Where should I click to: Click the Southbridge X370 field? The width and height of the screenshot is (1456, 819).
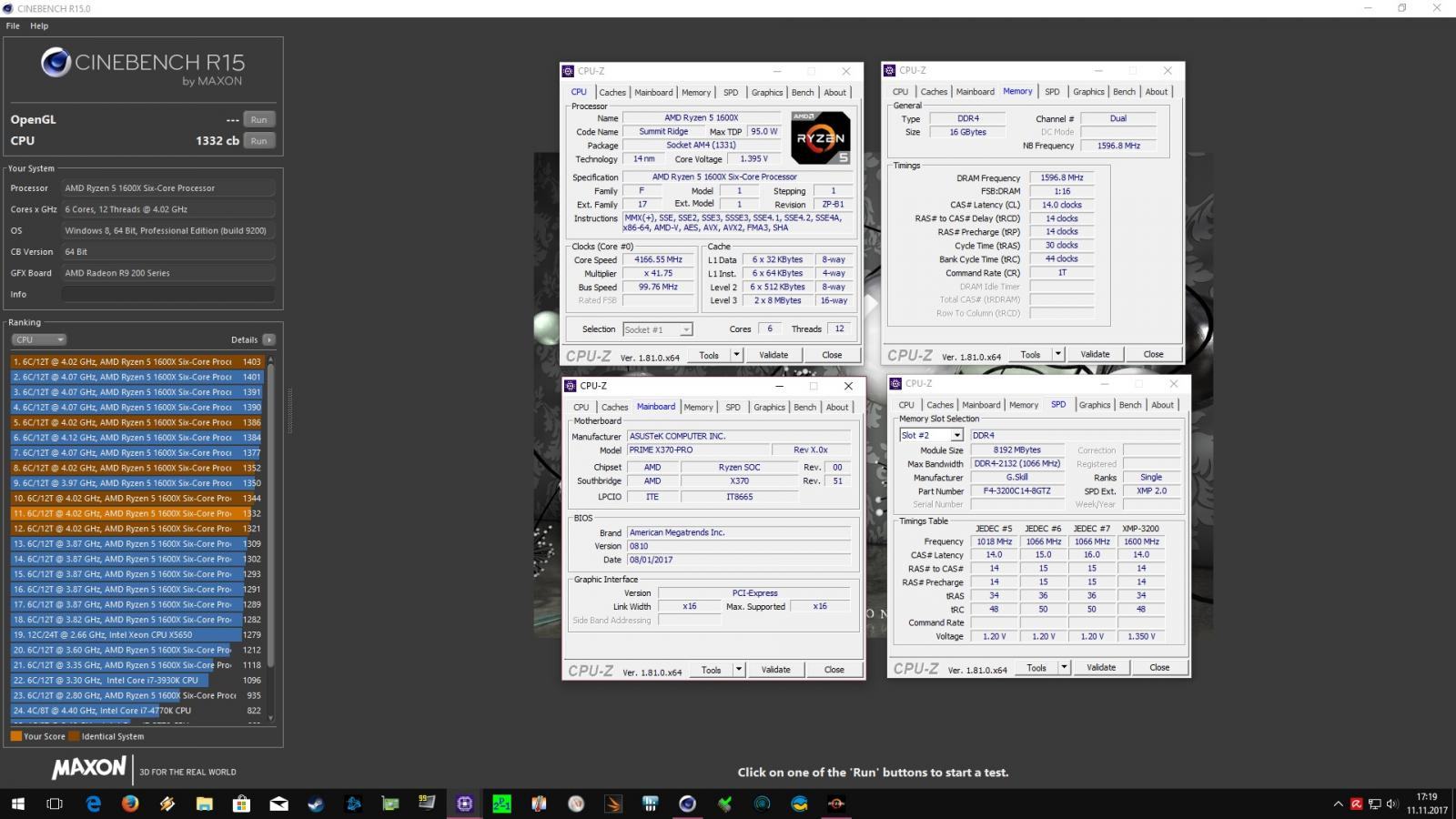click(739, 480)
